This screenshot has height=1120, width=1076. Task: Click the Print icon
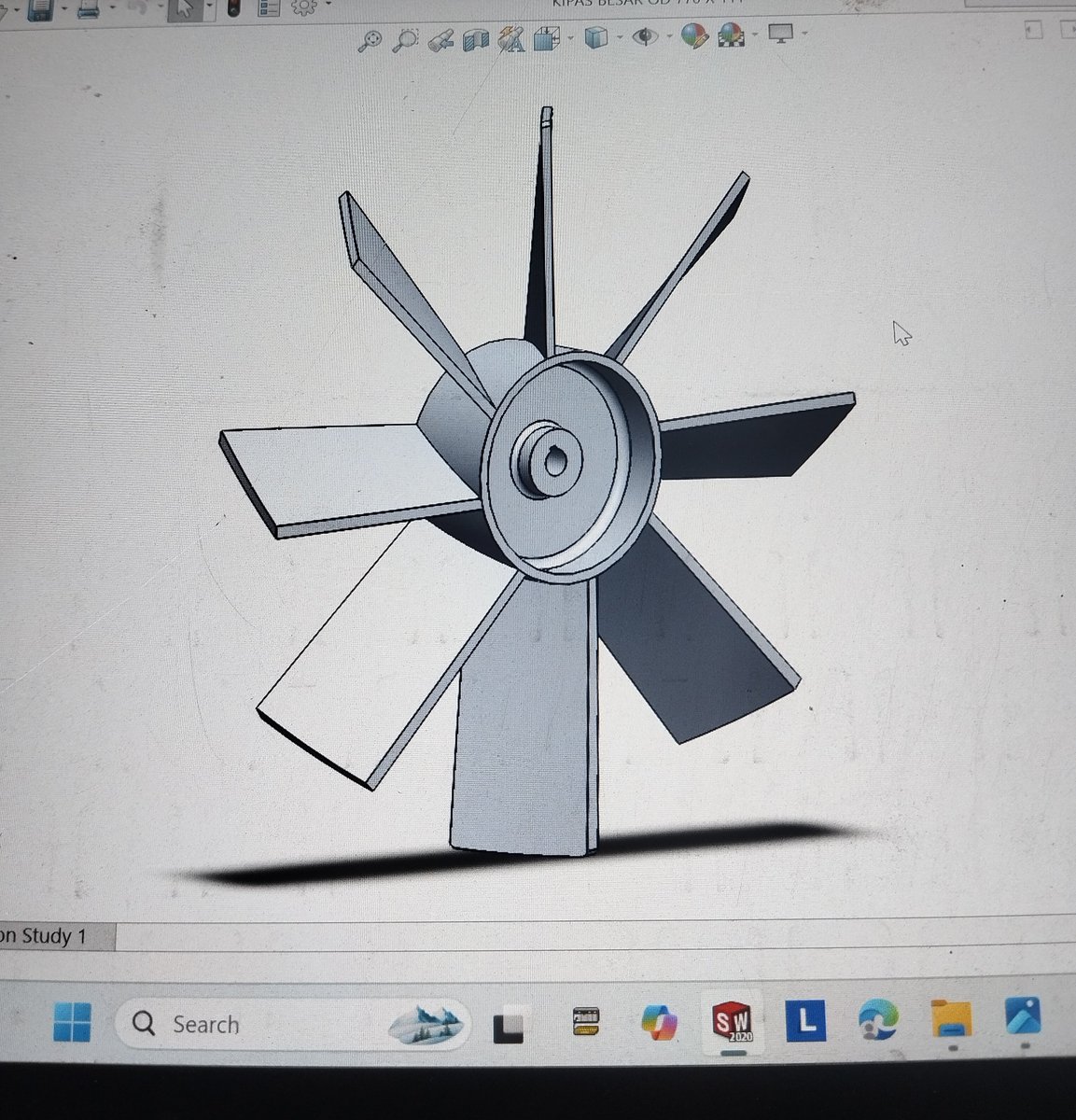(88, 11)
